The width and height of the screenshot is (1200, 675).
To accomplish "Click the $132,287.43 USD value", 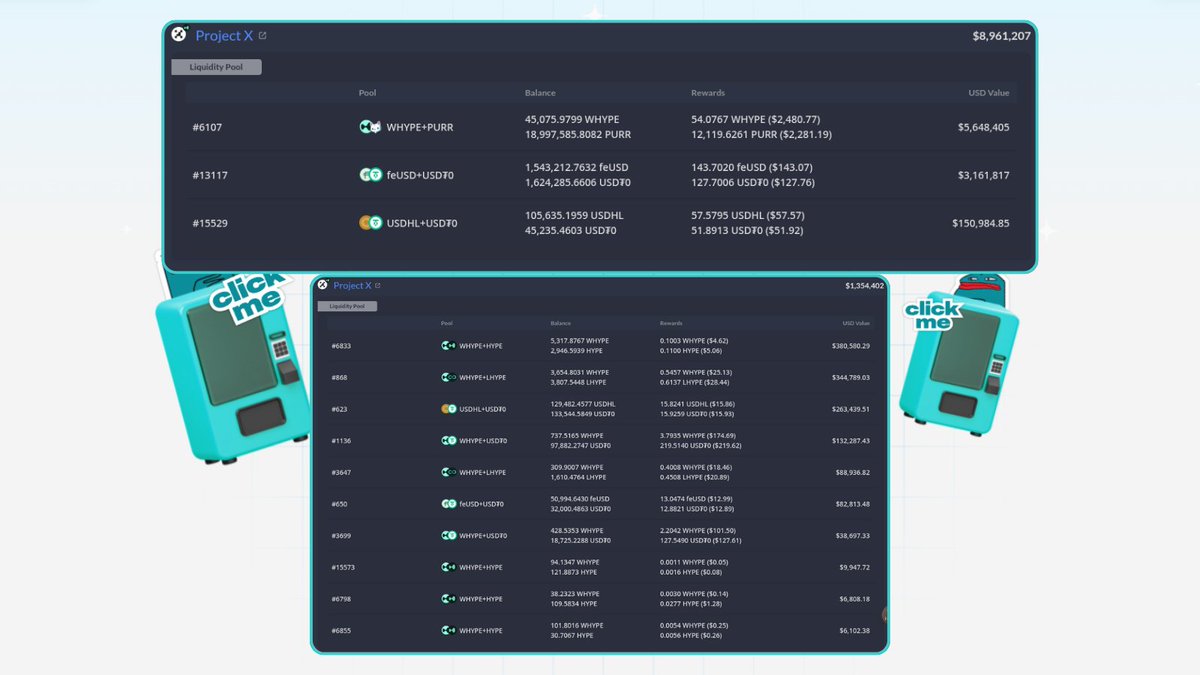I will coord(851,441).
